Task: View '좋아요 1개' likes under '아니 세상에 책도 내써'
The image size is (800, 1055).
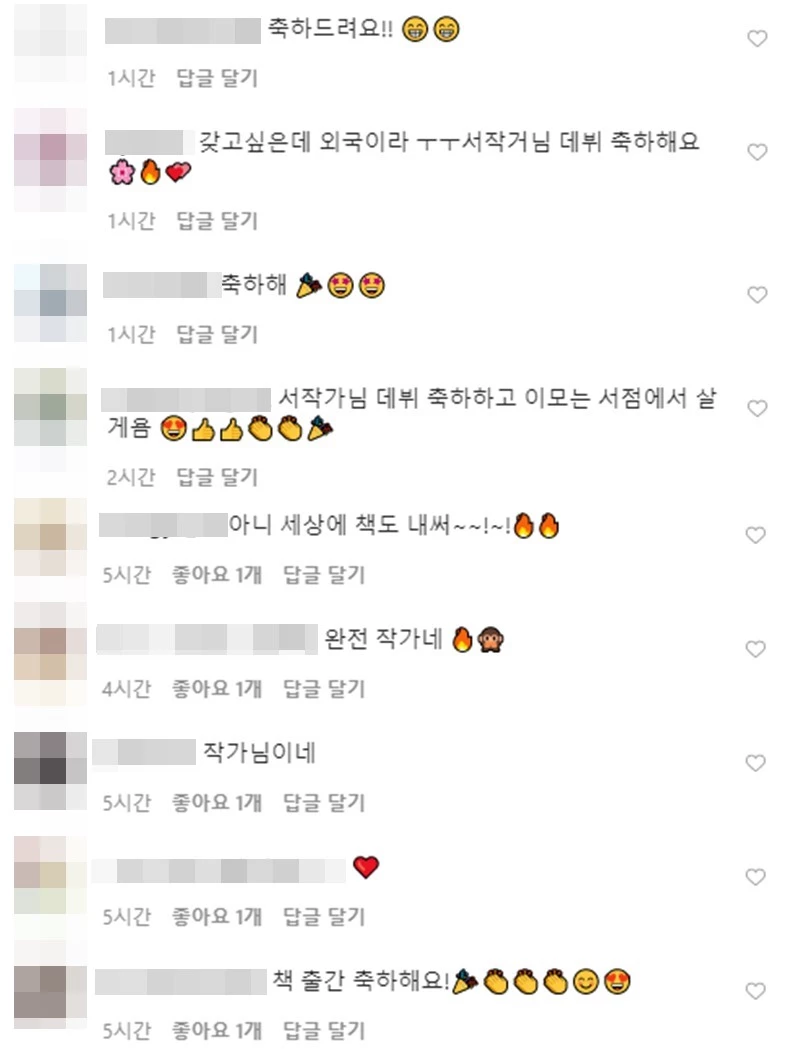Action: click(217, 575)
